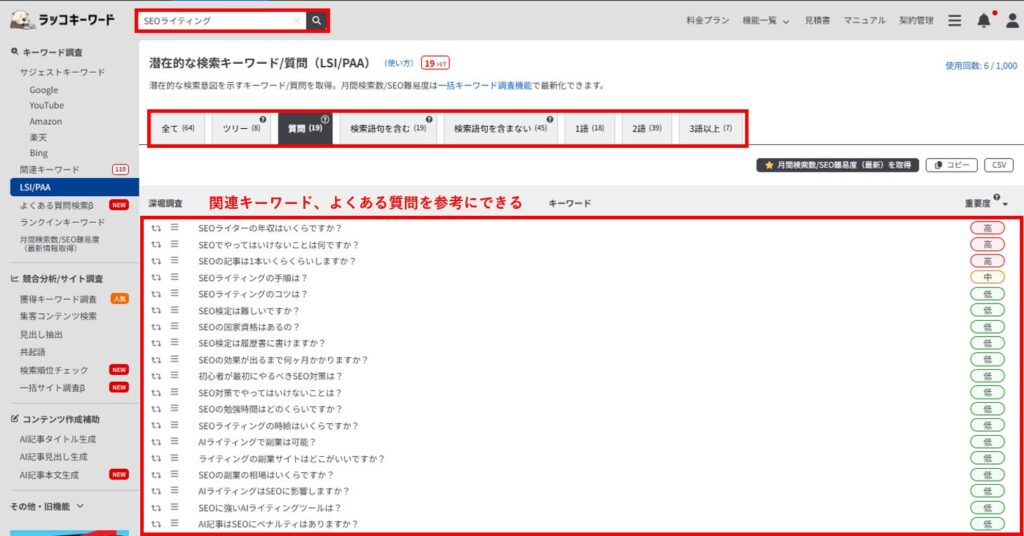
Task: Switch to the 2語 (39) tab
Action: 647,129
